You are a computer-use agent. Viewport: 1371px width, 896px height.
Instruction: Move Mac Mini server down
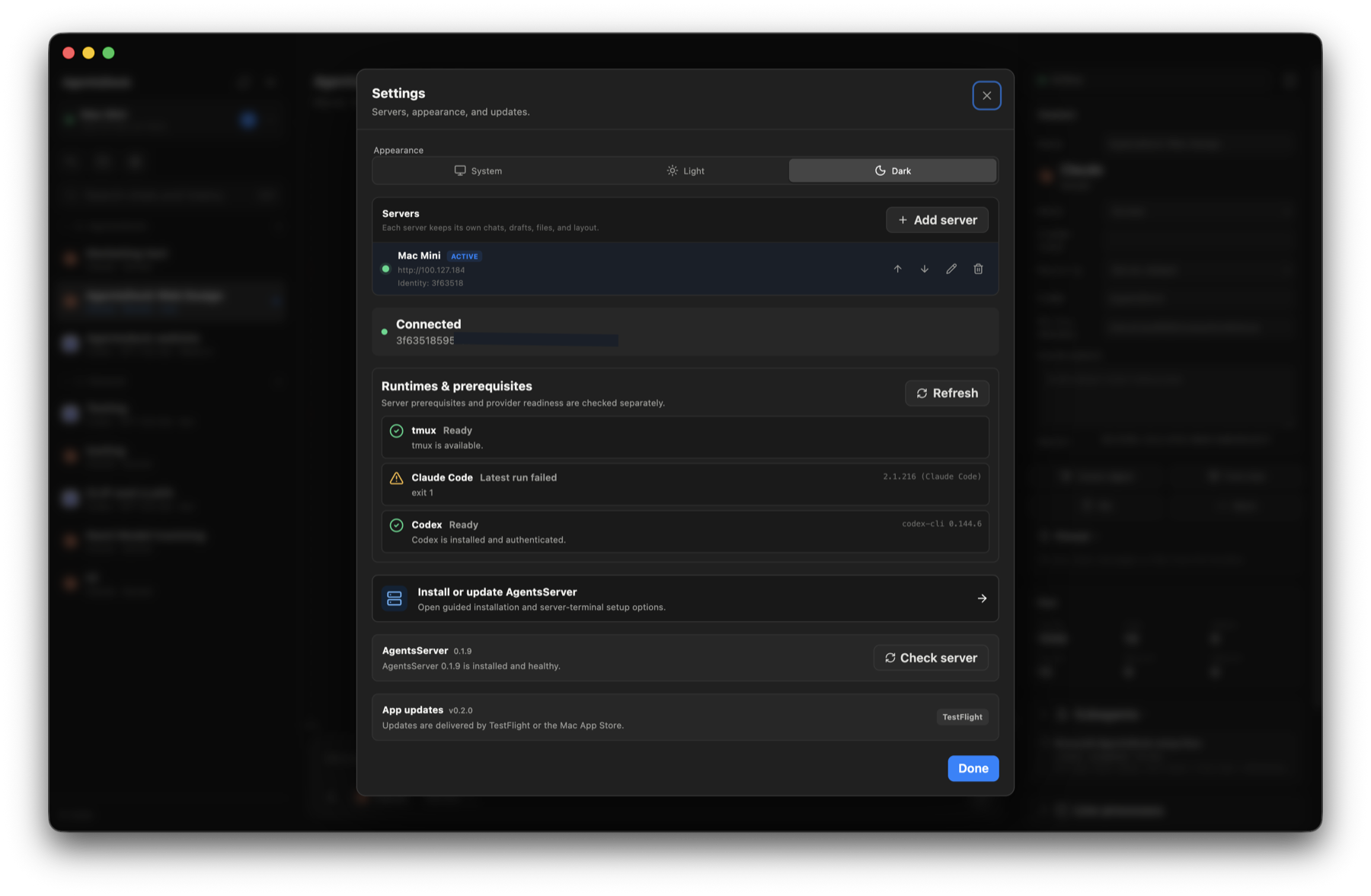point(924,269)
